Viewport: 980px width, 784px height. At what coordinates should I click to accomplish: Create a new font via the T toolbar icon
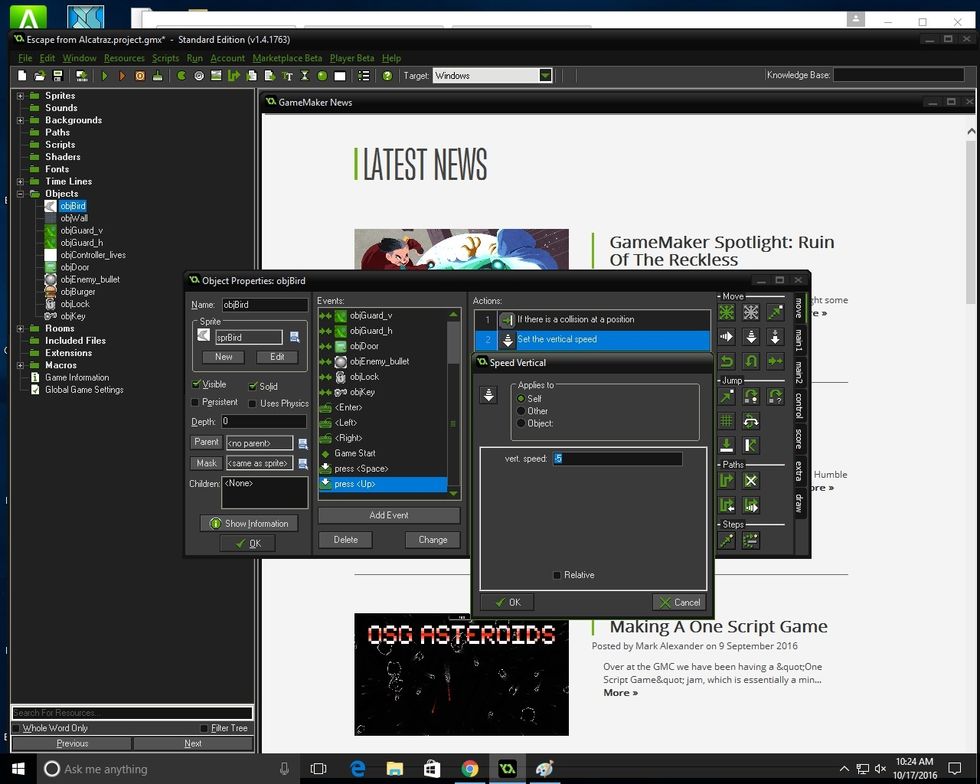pos(287,76)
